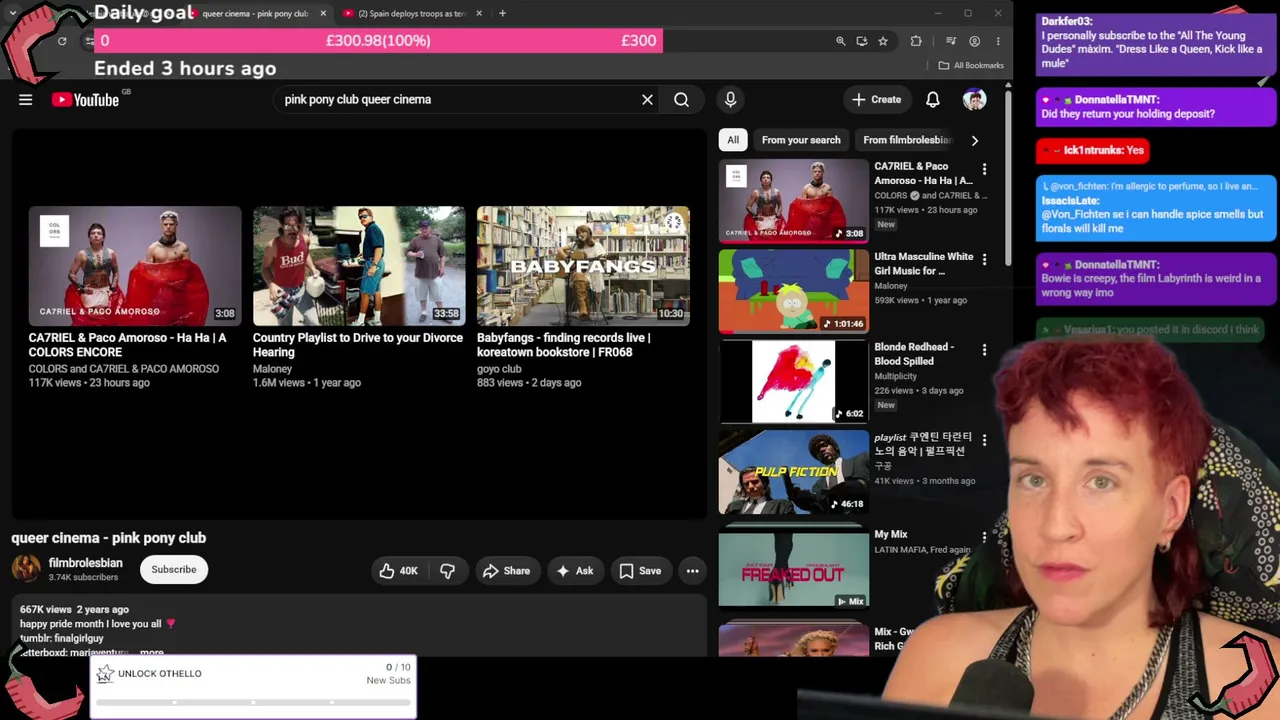Open the filmbrolesbian channel avatar
Screen dimensions: 1280x720
pos(26,569)
